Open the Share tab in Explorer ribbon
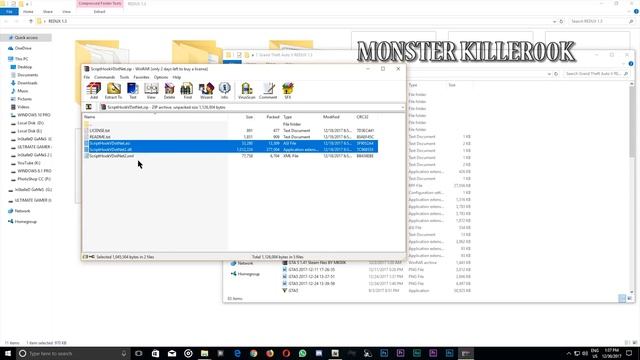The image size is (640, 360). click(48, 11)
